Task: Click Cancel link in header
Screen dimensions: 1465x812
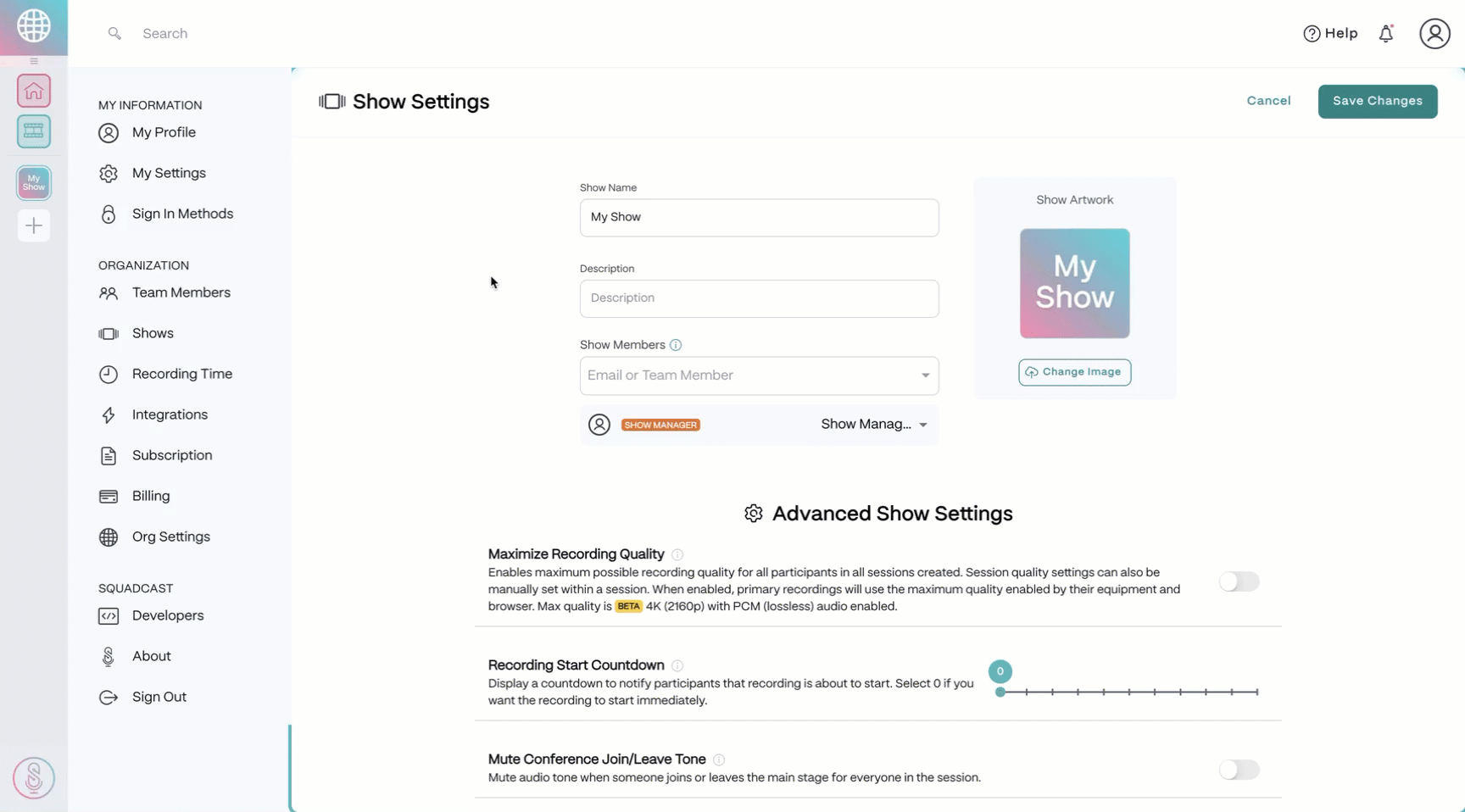Action: (1268, 101)
